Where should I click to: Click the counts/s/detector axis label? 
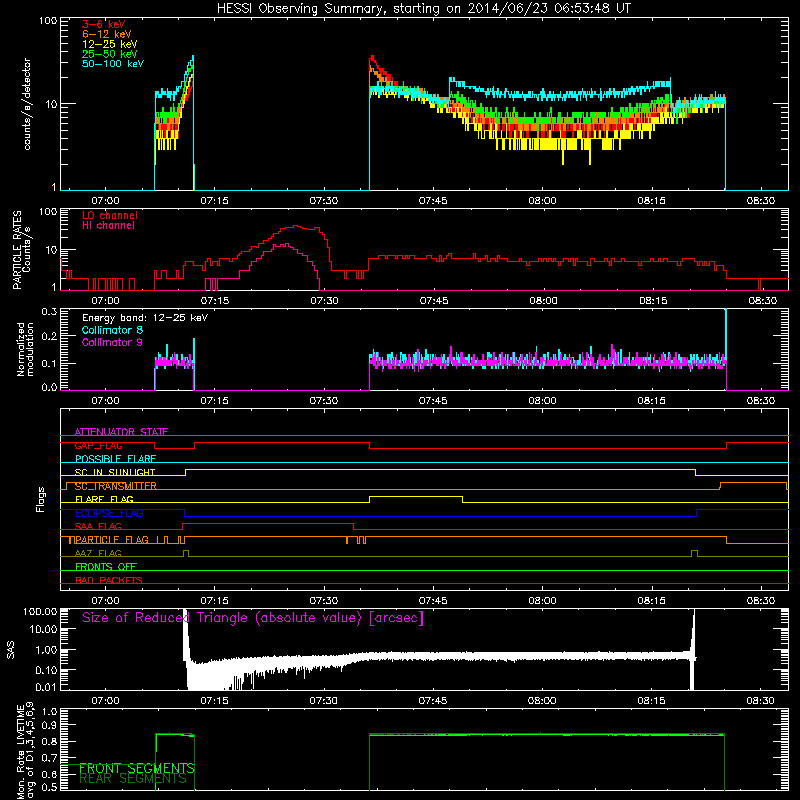click(x=27, y=104)
